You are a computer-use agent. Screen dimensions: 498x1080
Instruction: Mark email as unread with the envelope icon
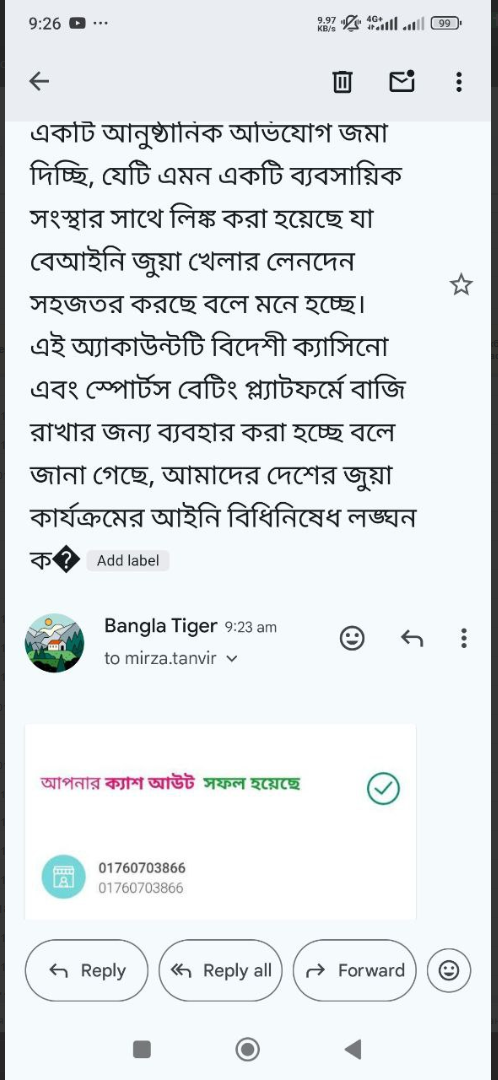402,82
